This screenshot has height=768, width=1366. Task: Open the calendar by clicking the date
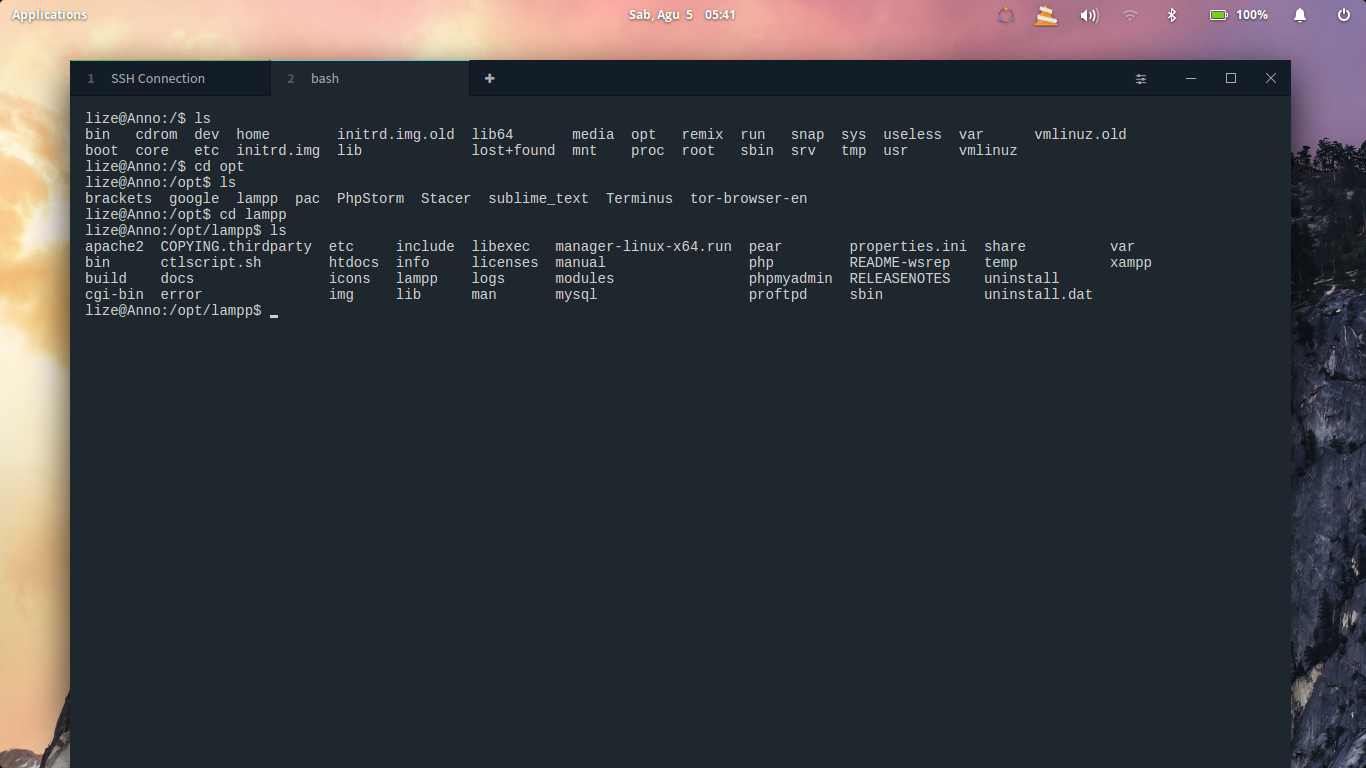(x=683, y=15)
